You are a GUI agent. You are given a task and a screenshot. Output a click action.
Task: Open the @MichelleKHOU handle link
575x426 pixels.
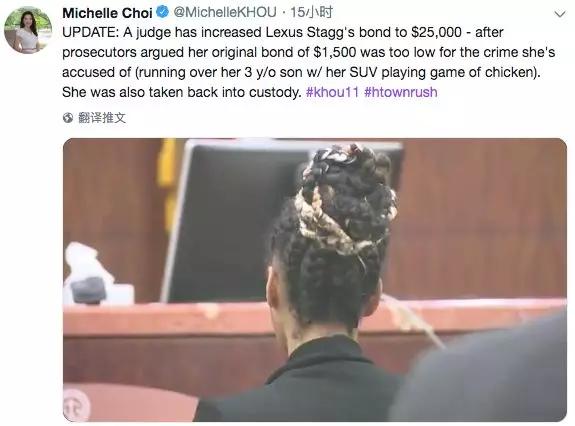[x=225, y=12]
